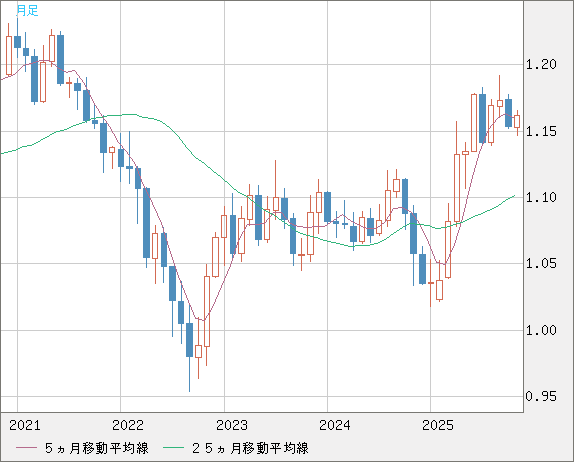
Task: Click the 月足 label on the chart
Action: tap(27, 10)
